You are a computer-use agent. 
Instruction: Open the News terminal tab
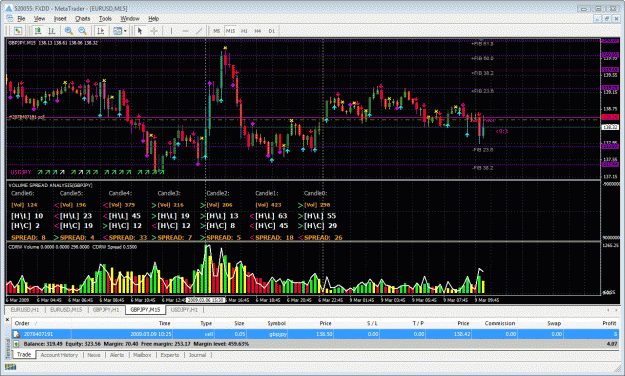coord(94,355)
